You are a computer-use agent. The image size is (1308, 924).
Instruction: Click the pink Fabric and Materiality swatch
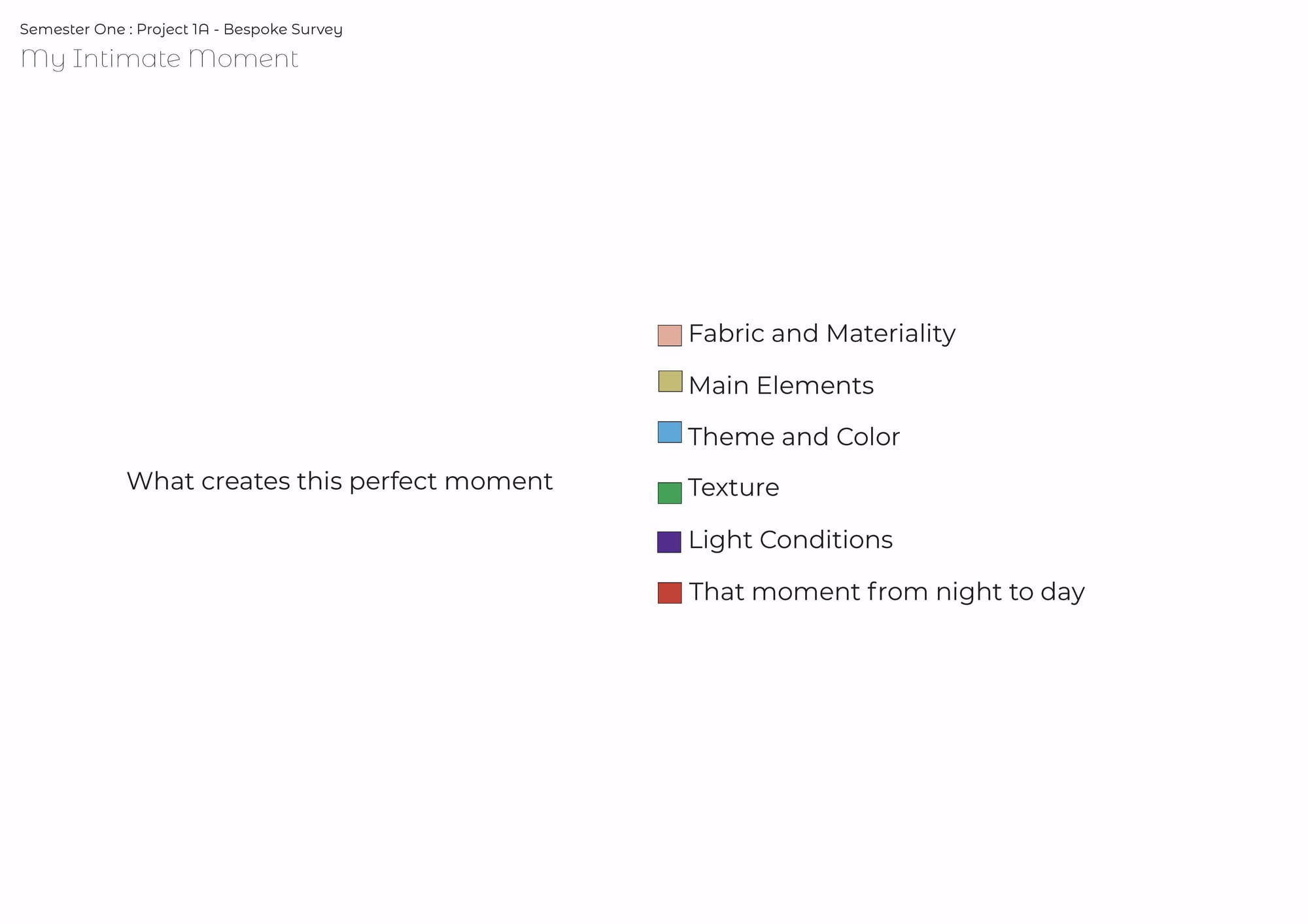[x=670, y=335]
